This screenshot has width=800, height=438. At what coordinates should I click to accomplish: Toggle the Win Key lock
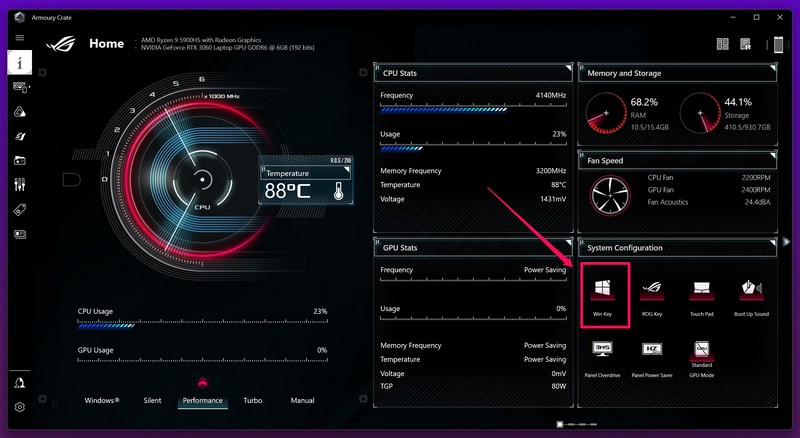(603, 293)
